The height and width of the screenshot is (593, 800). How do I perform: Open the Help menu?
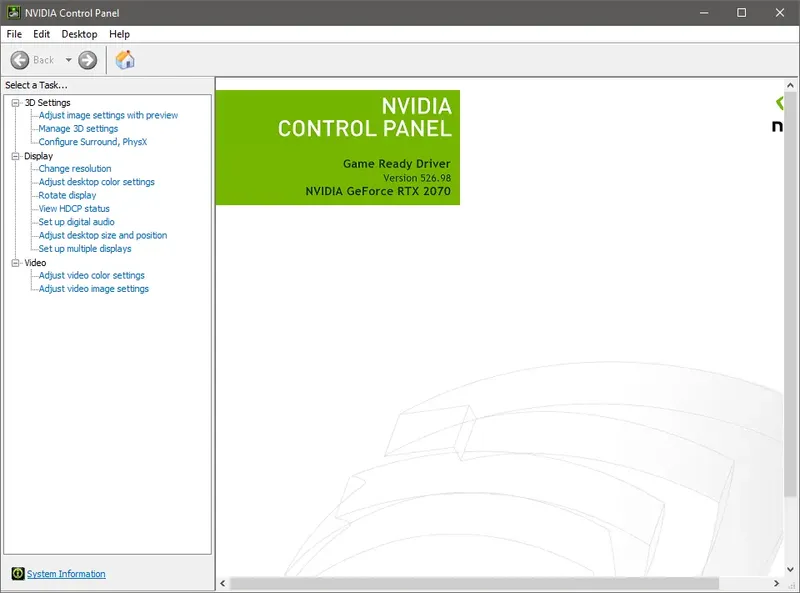pyautogui.click(x=119, y=34)
